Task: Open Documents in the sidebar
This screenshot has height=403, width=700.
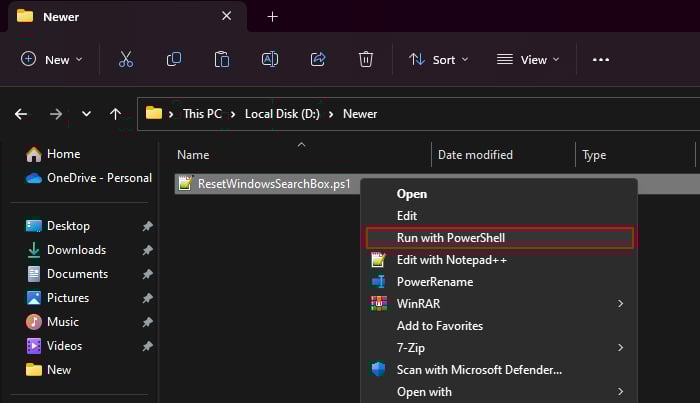Action: pos(67,274)
